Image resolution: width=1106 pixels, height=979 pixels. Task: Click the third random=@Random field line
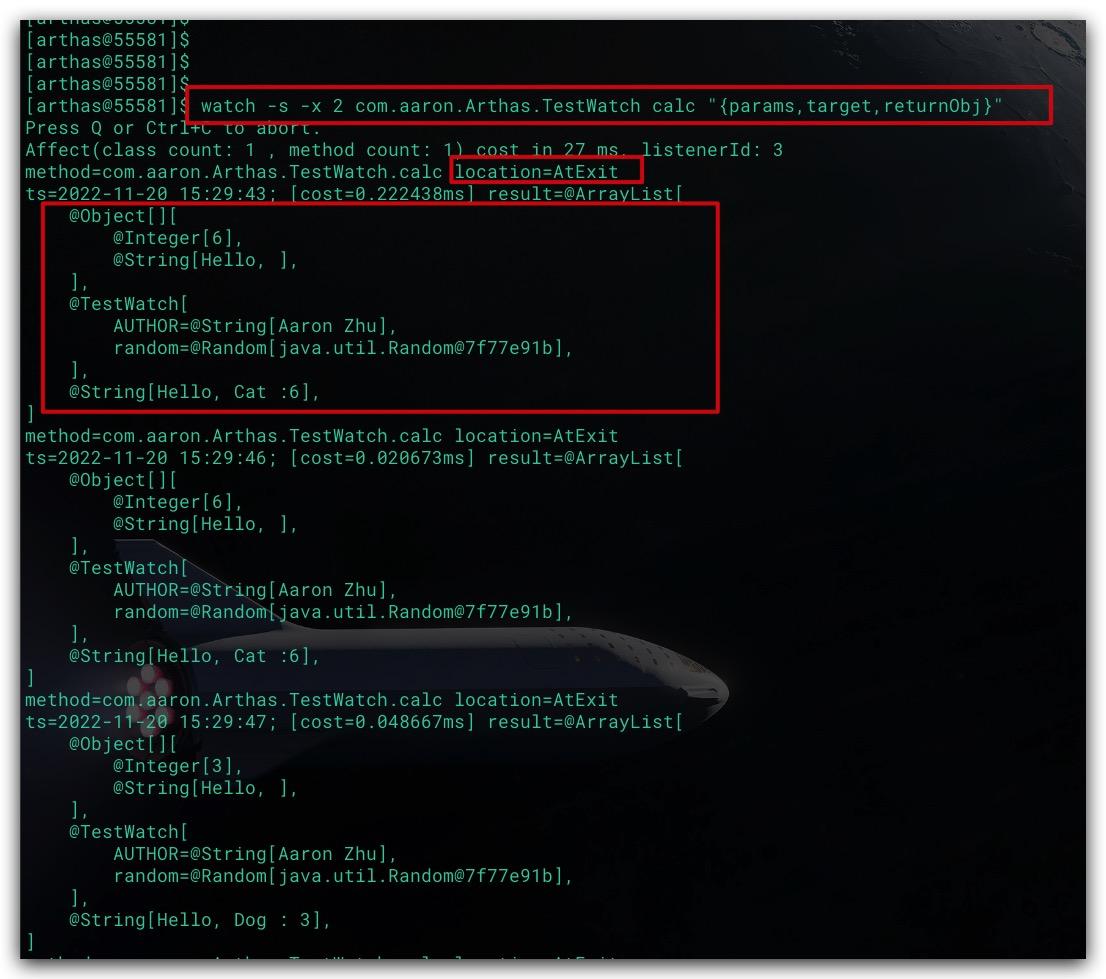pos(343,876)
